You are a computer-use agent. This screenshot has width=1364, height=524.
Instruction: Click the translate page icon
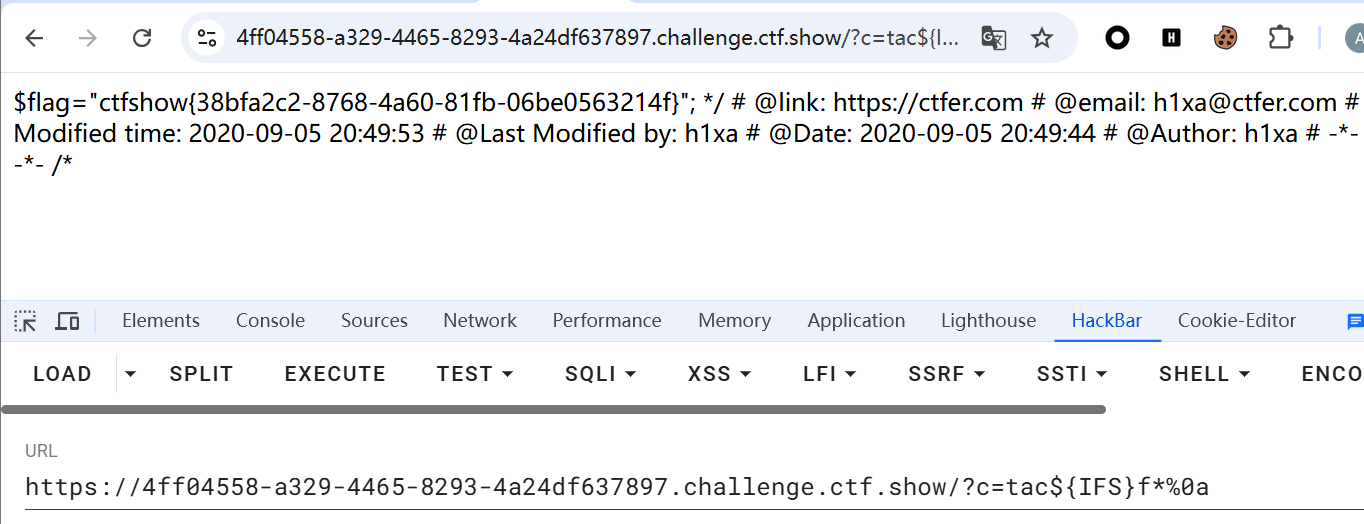993,38
